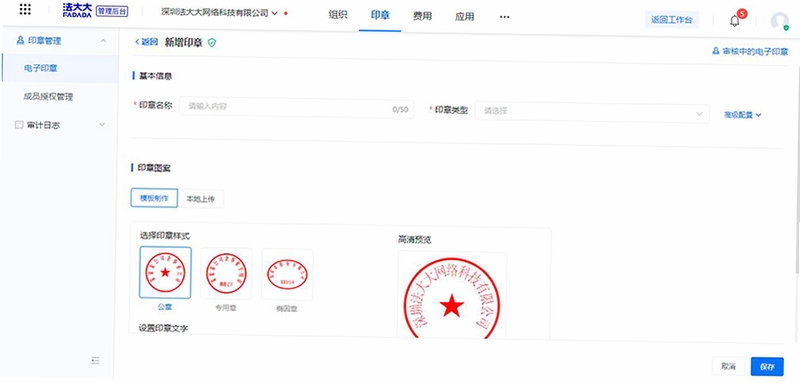Click the red dot beside company name
Image resolution: width=800 pixels, height=383 pixels.
(286, 13)
